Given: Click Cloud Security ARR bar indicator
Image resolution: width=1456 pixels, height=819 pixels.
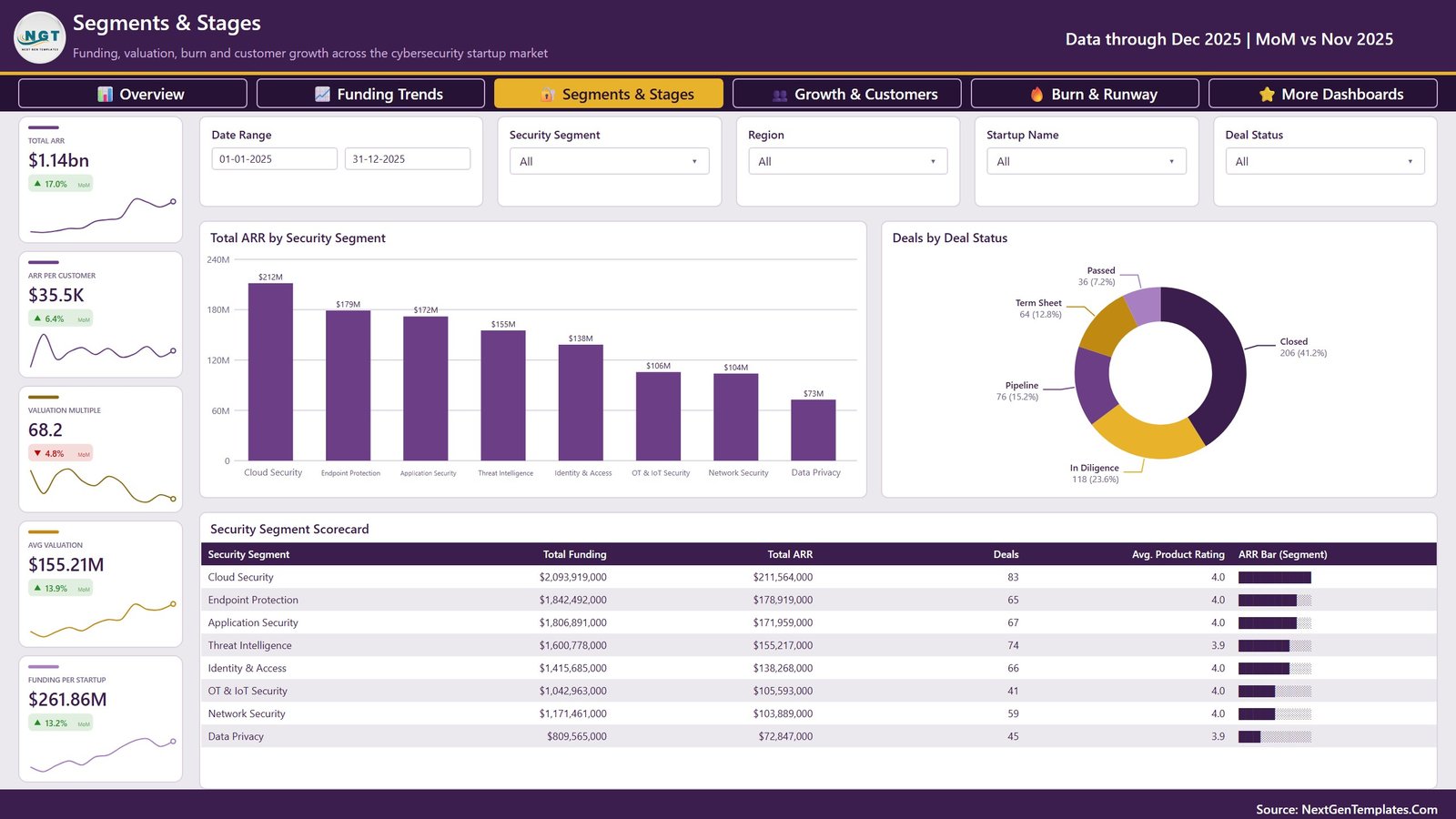Looking at the screenshot, I should [x=1274, y=577].
